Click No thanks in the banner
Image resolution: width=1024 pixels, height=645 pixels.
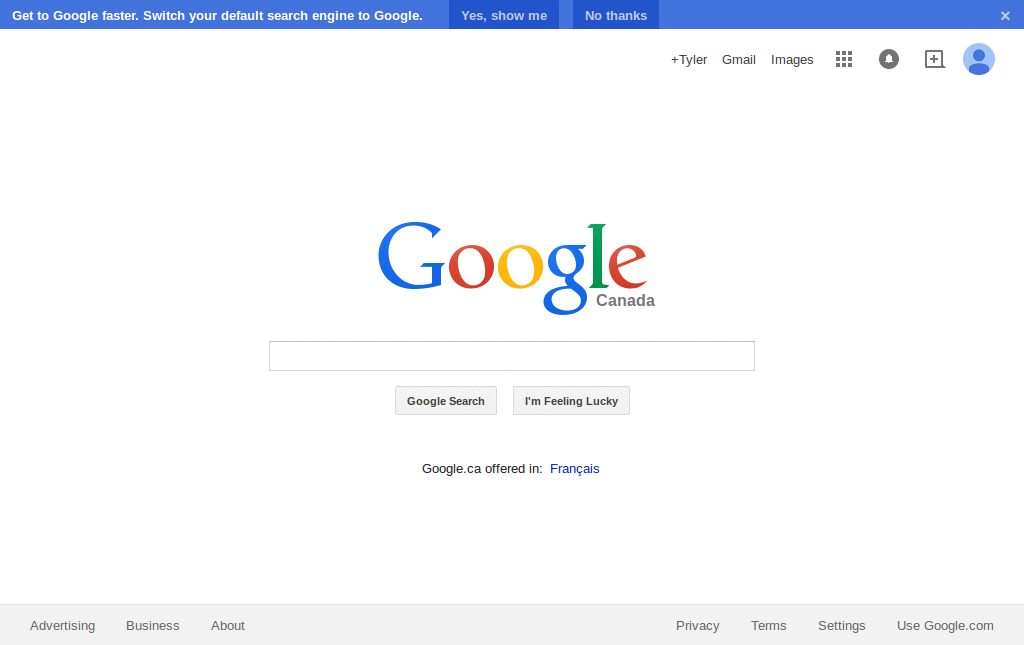616,15
